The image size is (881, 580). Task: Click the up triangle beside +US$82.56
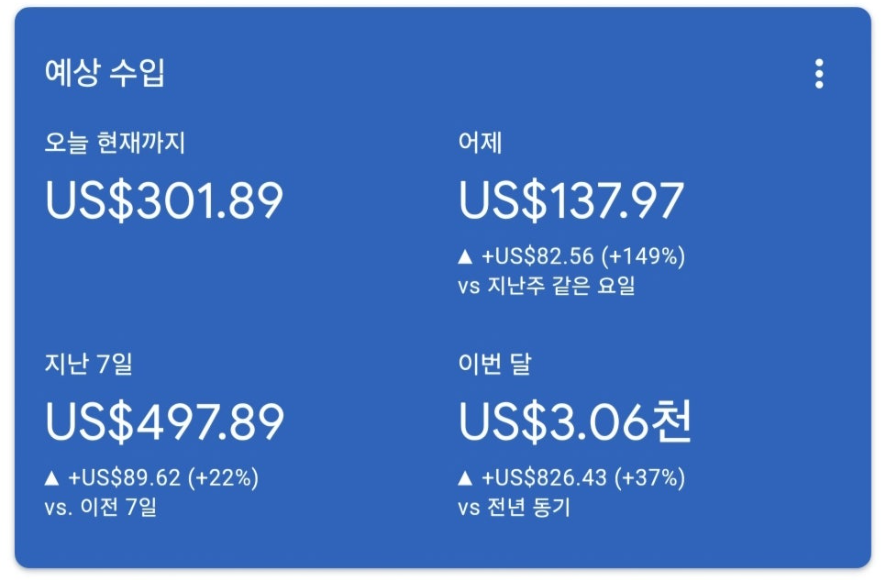[465, 257]
